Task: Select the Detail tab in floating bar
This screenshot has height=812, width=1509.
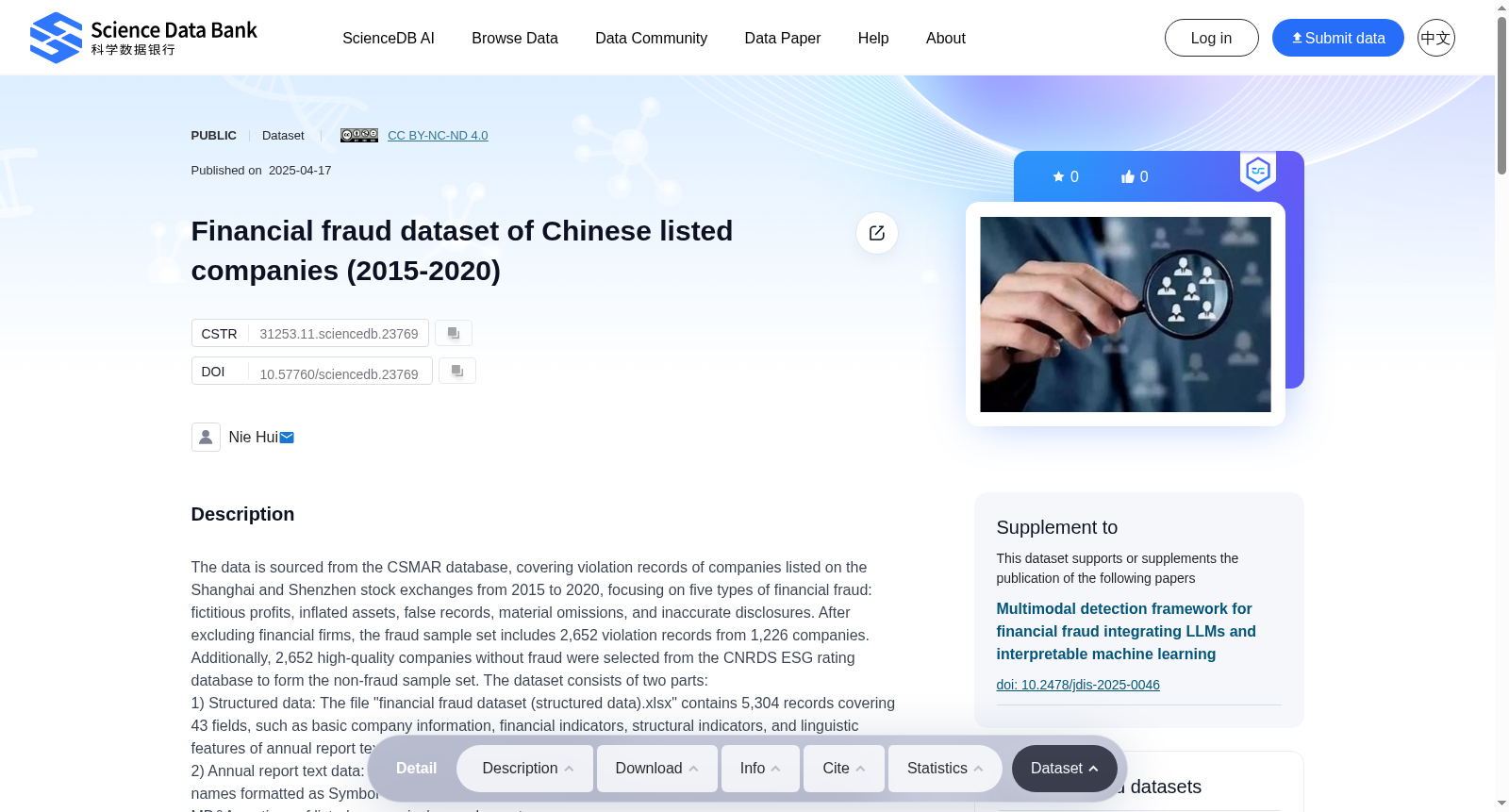Action: coord(416,769)
